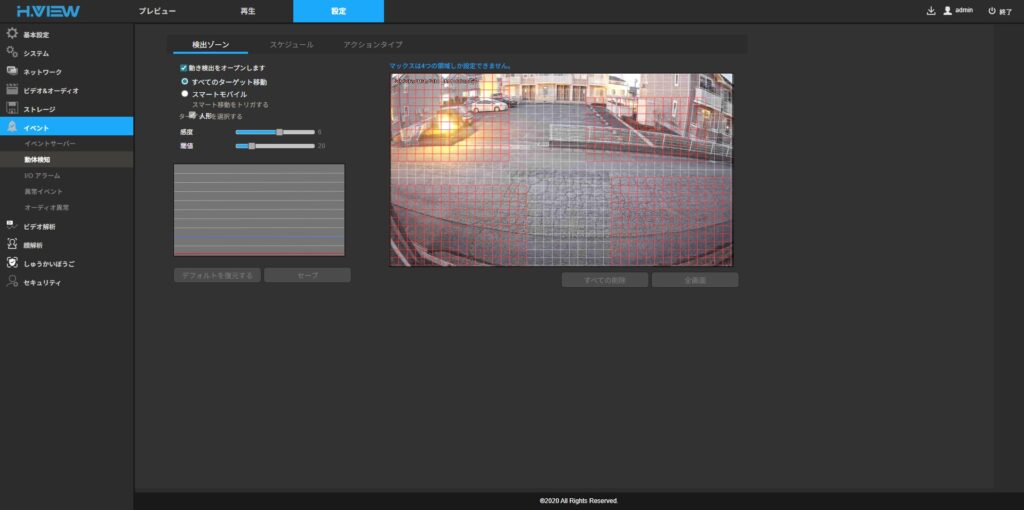Click the download icon in top bar

point(931,11)
